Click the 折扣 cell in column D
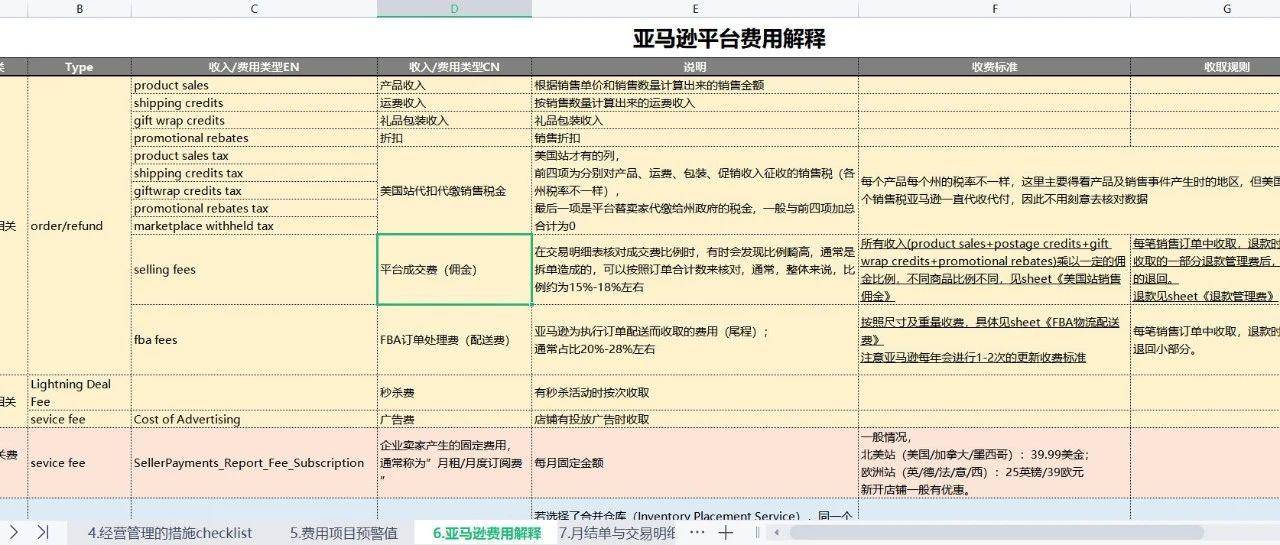Viewport: 1280px width, 545px height. (454, 138)
